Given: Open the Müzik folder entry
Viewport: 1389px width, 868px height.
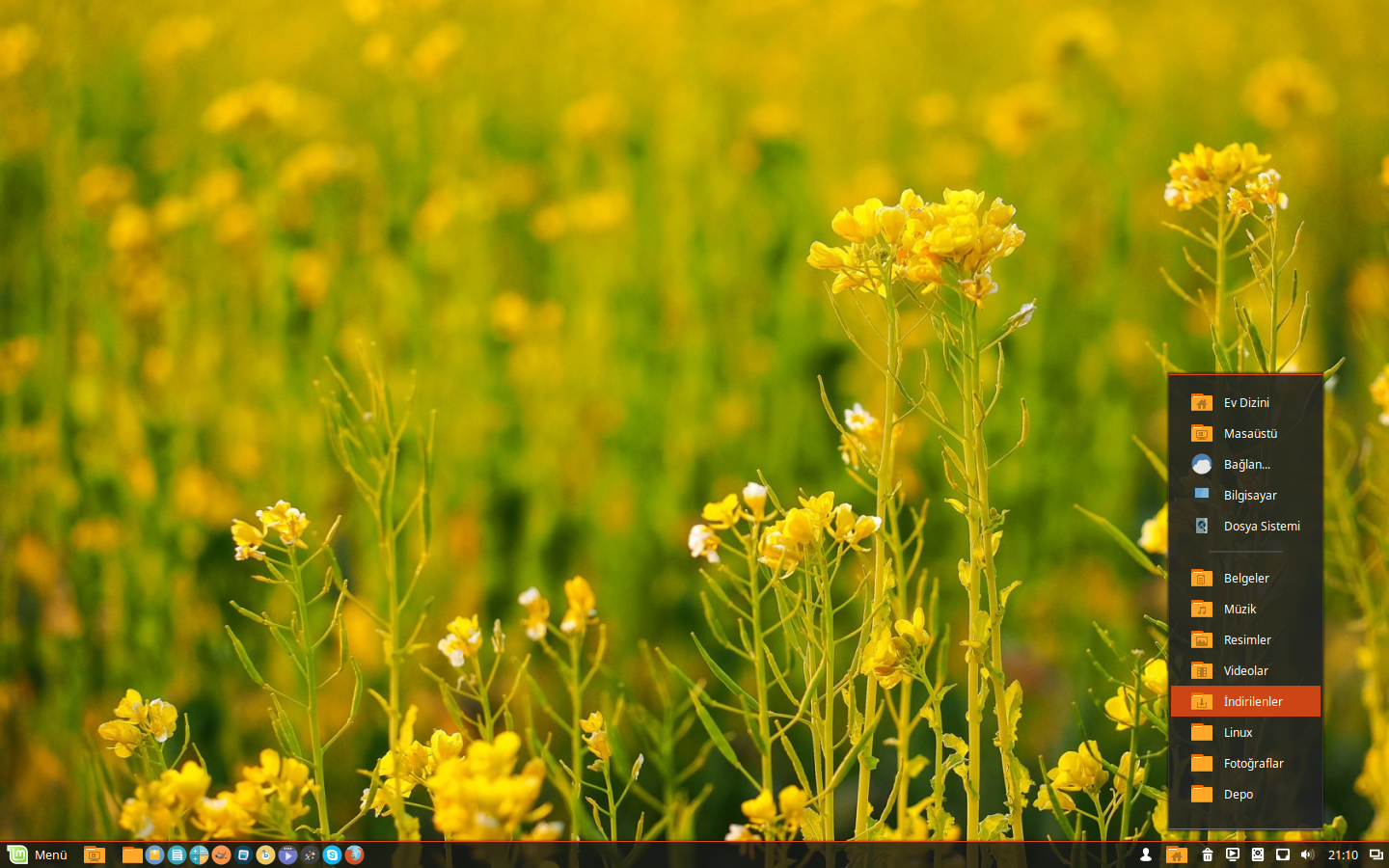Looking at the screenshot, I should [x=1245, y=609].
